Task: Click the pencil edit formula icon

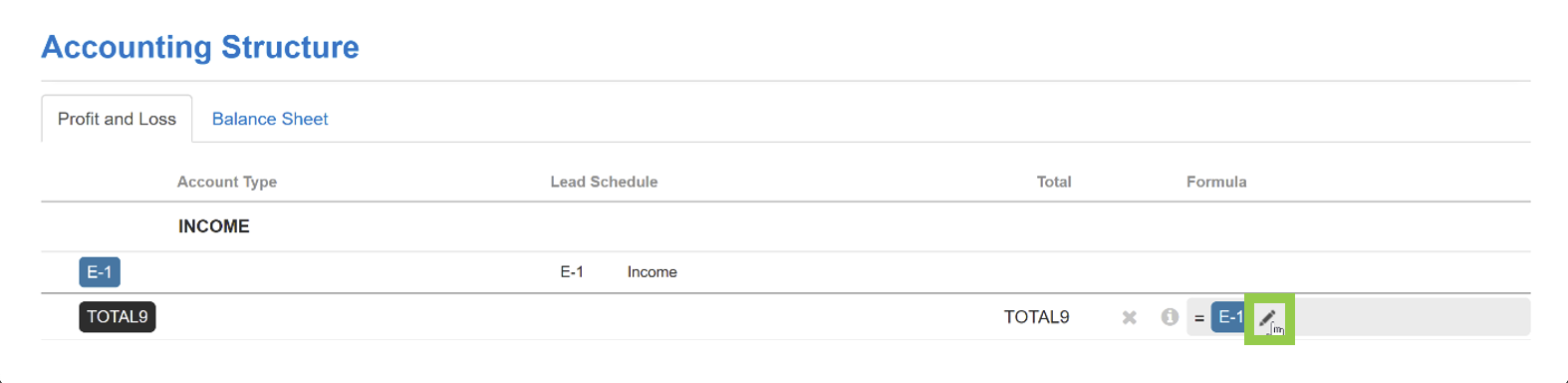Action: pos(1267,318)
